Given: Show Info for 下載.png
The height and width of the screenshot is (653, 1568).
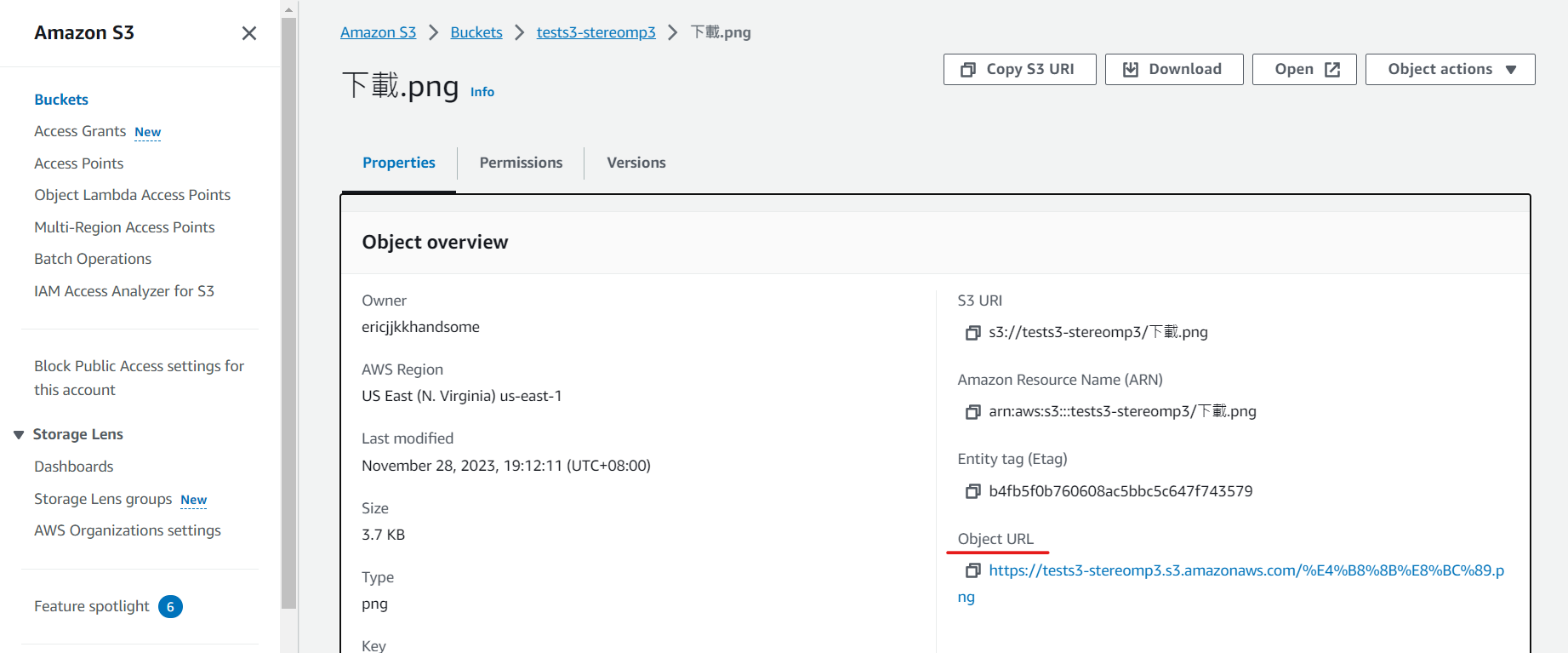Looking at the screenshot, I should pyautogui.click(x=482, y=92).
